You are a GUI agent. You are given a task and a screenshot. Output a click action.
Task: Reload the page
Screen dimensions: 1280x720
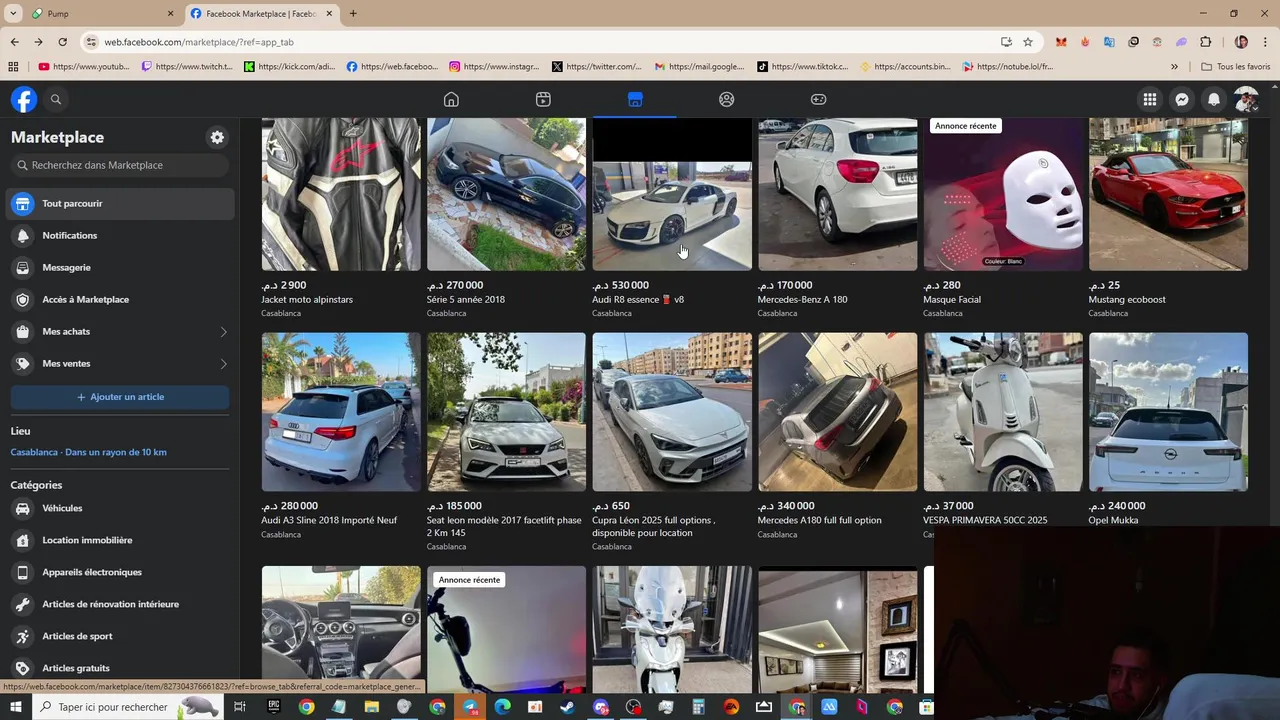coord(62,42)
